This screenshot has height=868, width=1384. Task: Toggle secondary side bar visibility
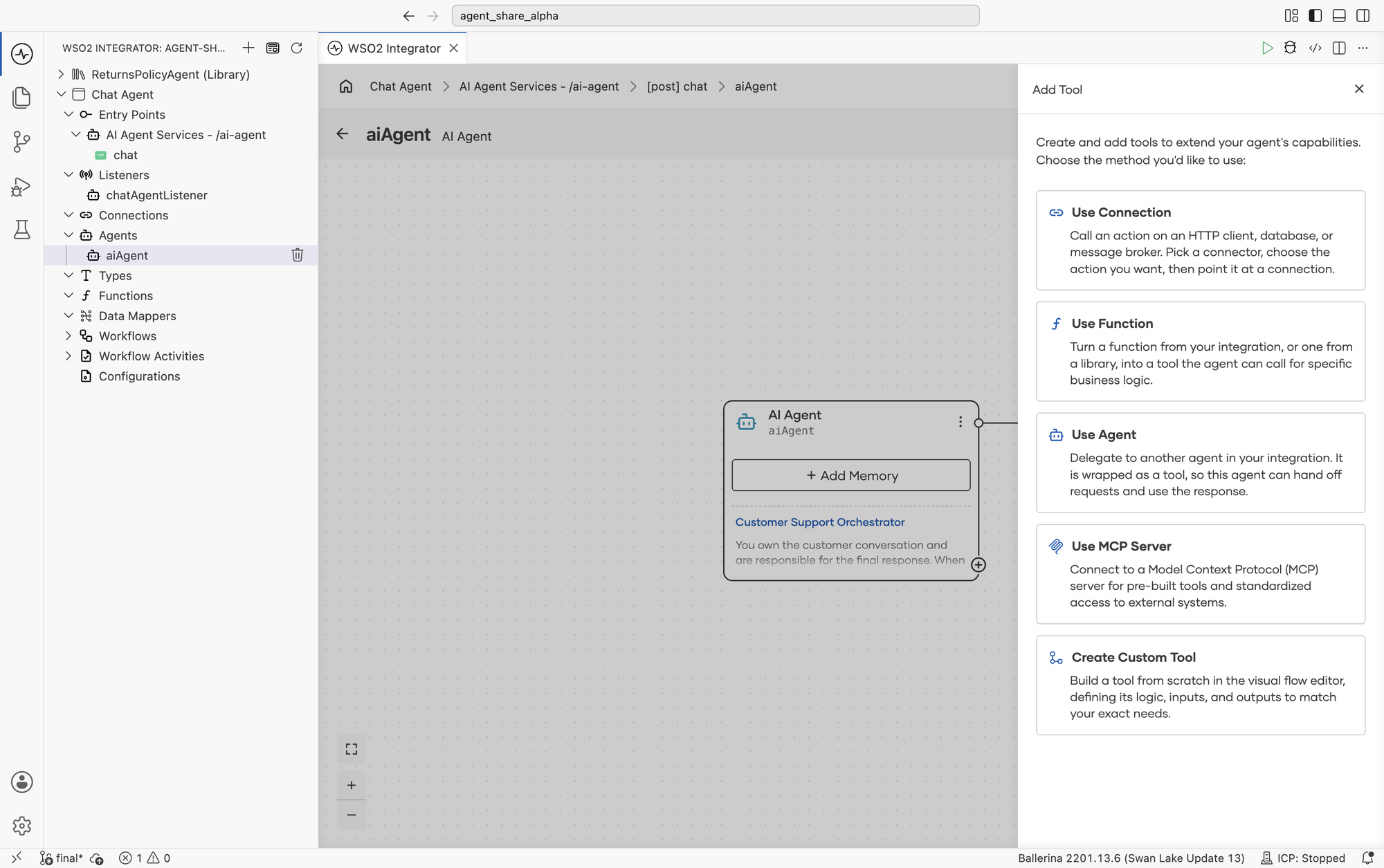1363,15
